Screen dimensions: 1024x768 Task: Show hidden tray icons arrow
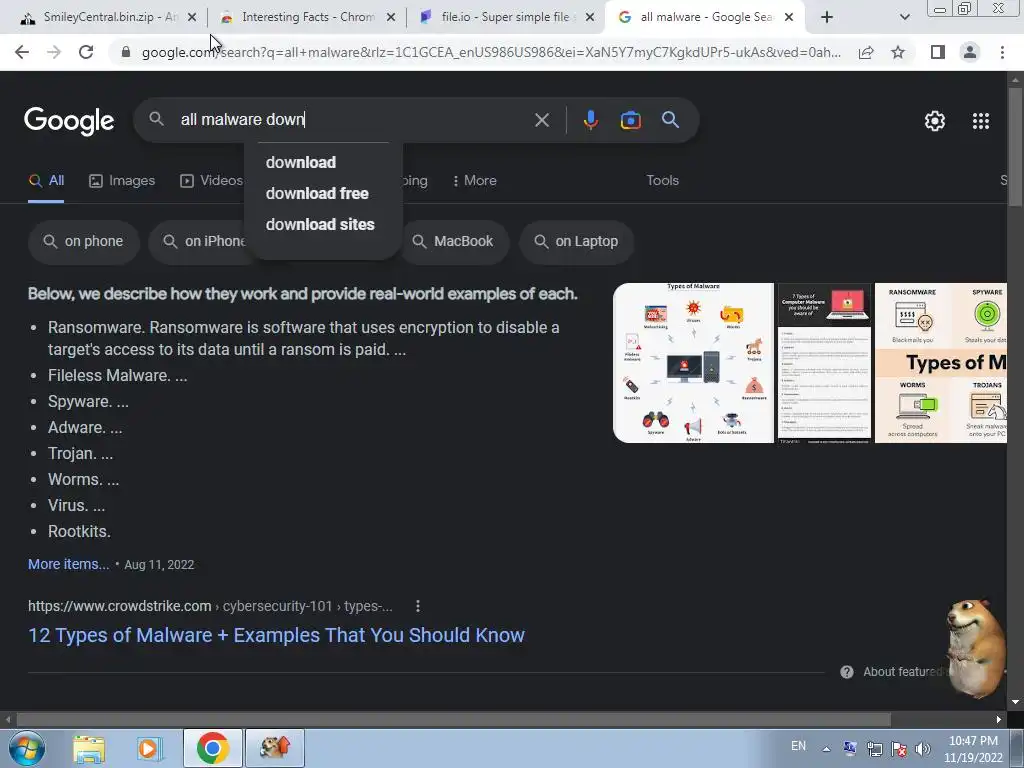click(826, 749)
